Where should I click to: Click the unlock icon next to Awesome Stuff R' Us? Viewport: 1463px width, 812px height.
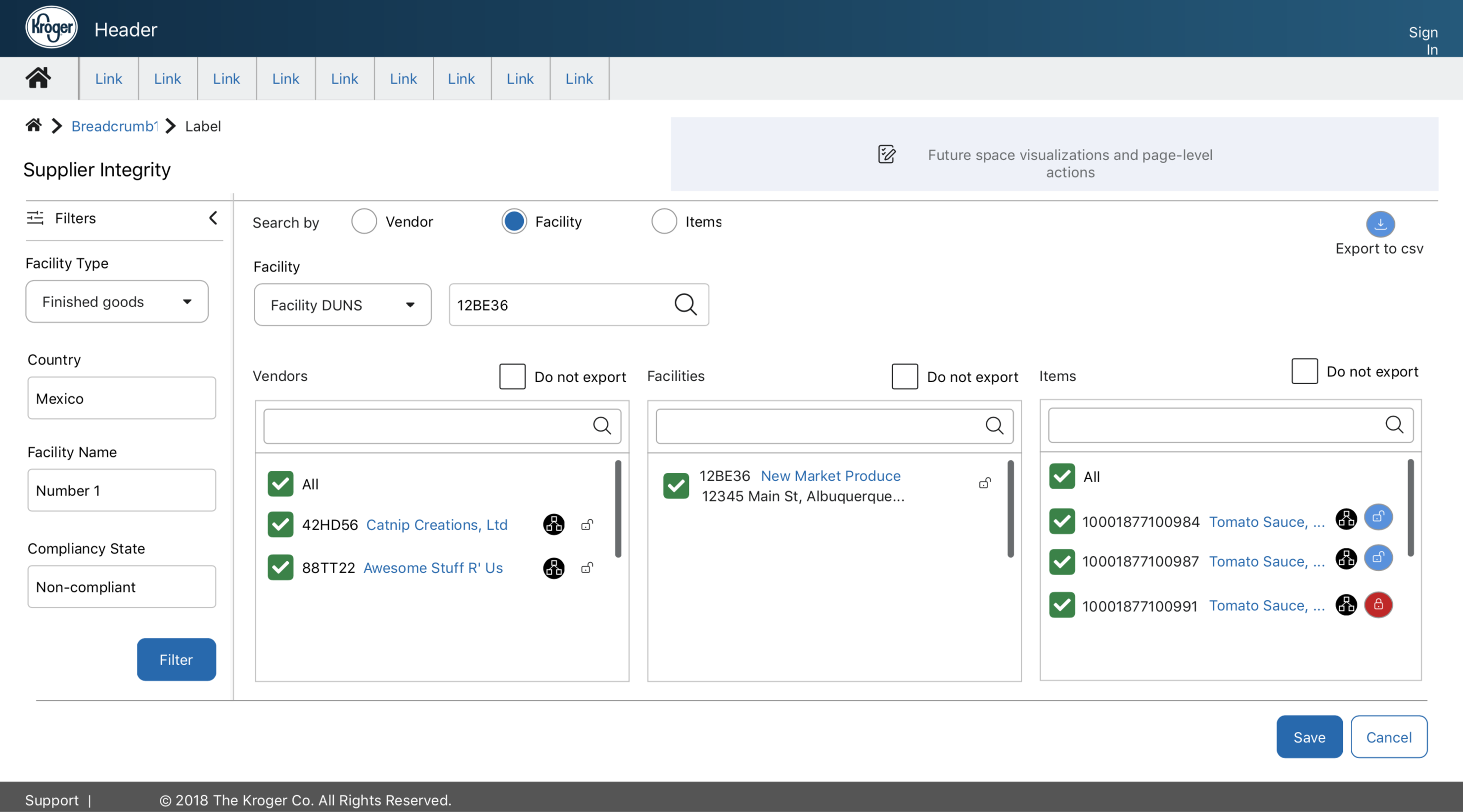[x=587, y=567]
